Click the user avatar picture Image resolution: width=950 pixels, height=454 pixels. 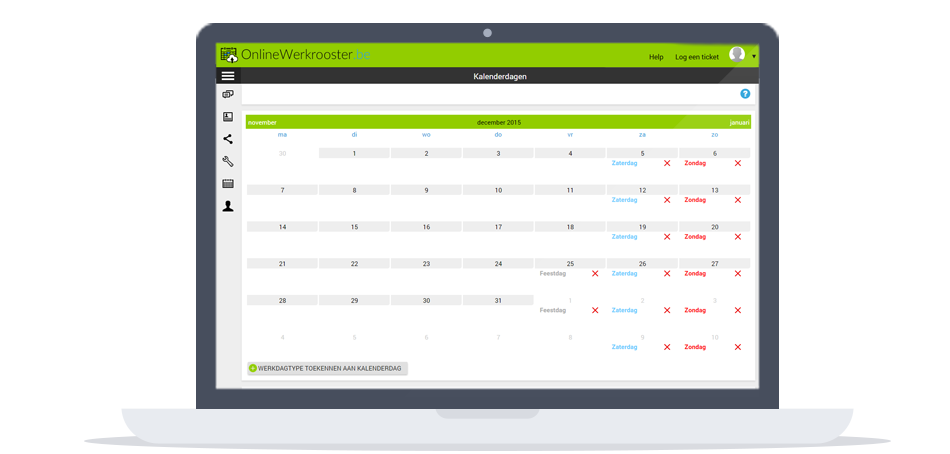click(x=737, y=55)
